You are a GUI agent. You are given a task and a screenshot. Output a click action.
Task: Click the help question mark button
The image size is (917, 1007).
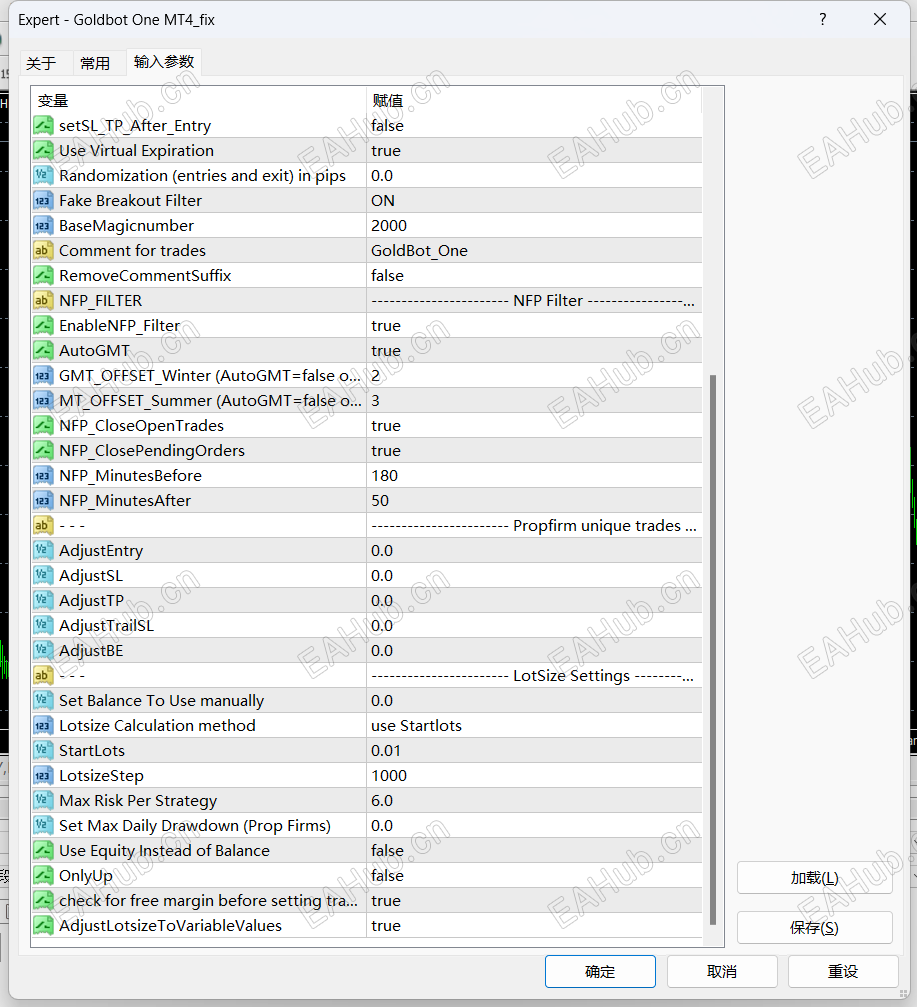point(823,19)
